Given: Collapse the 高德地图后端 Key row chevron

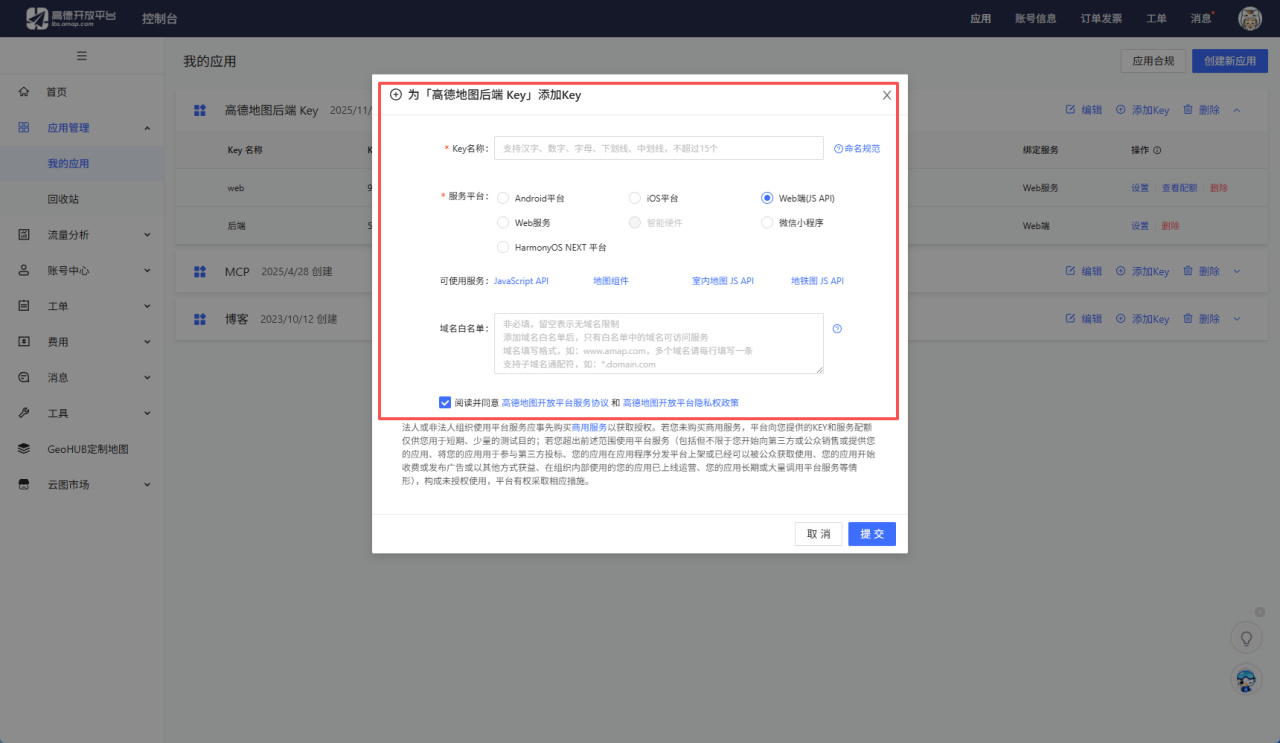Looking at the screenshot, I should [x=1237, y=110].
